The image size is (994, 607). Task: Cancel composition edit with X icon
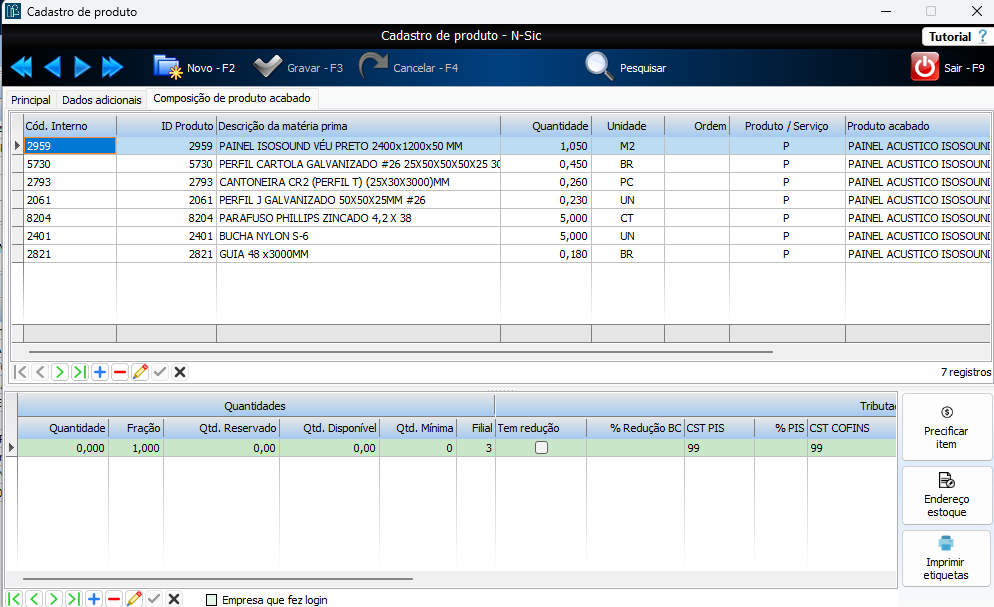coord(180,372)
